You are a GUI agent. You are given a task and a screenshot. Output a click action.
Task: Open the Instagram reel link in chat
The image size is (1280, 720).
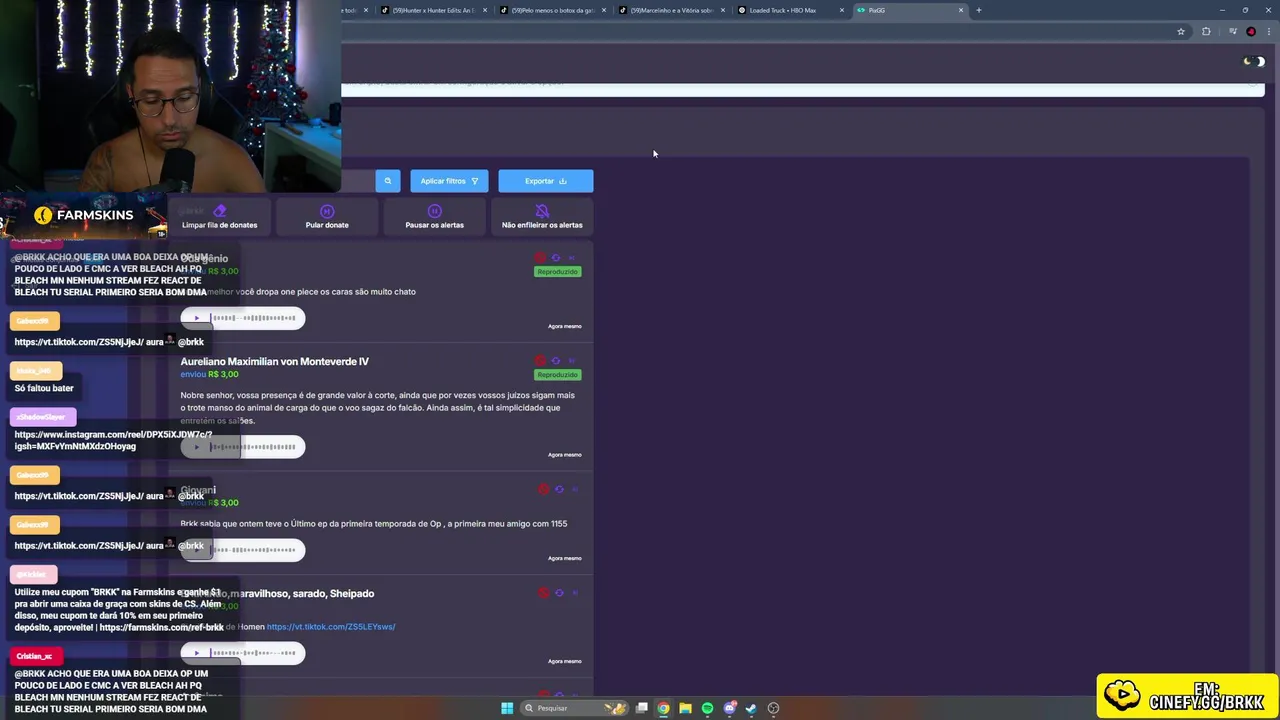[113, 440]
